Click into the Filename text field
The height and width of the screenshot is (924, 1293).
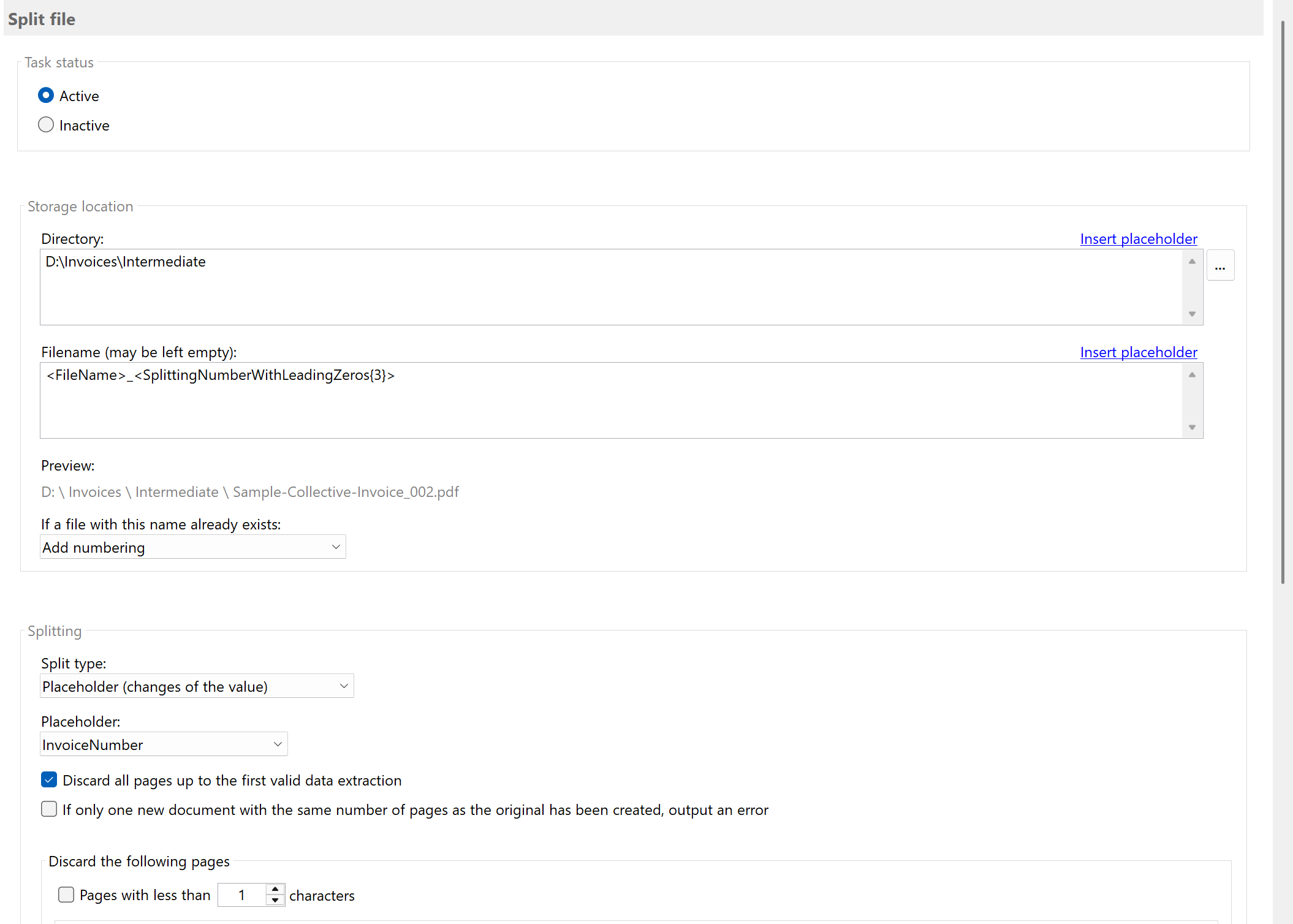pos(610,400)
